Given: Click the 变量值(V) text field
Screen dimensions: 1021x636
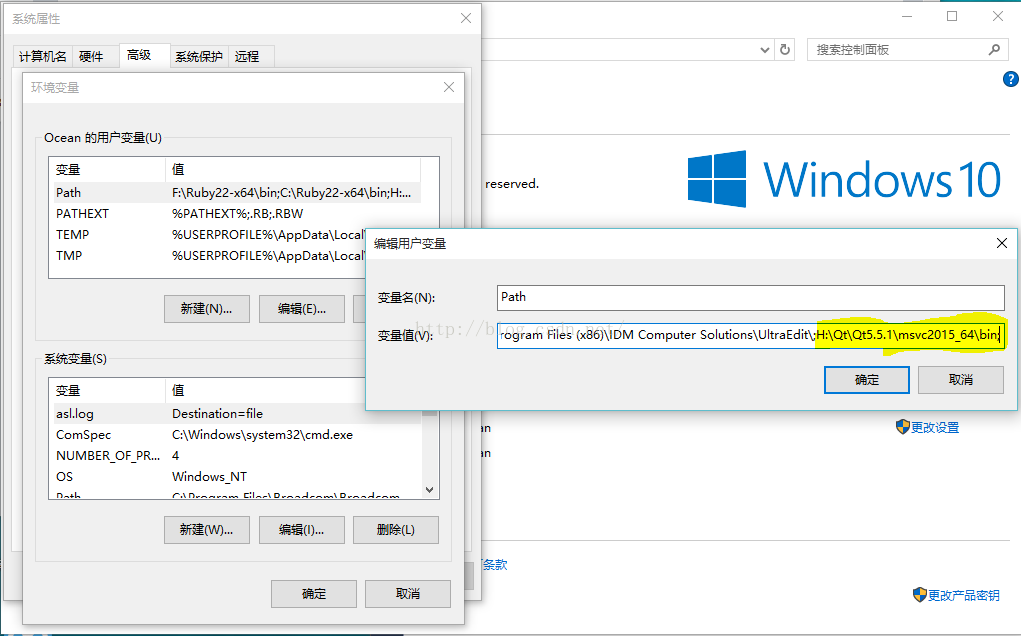Looking at the screenshot, I should (750, 335).
